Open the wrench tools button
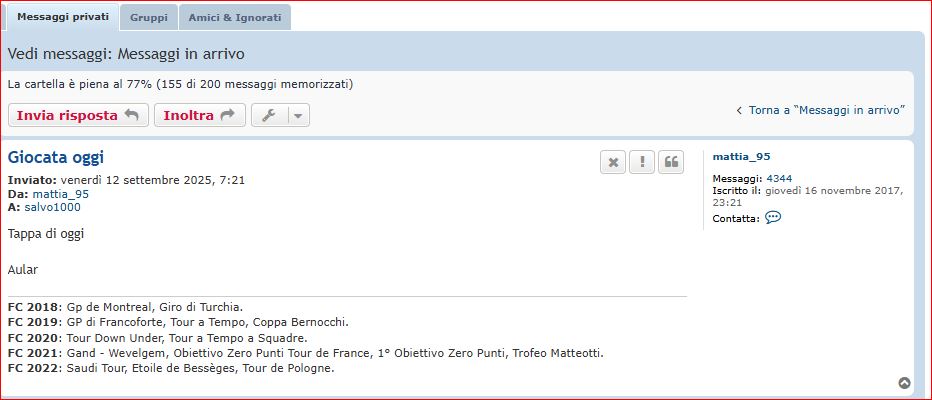This screenshot has height=400, width=932. (x=269, y=115)
